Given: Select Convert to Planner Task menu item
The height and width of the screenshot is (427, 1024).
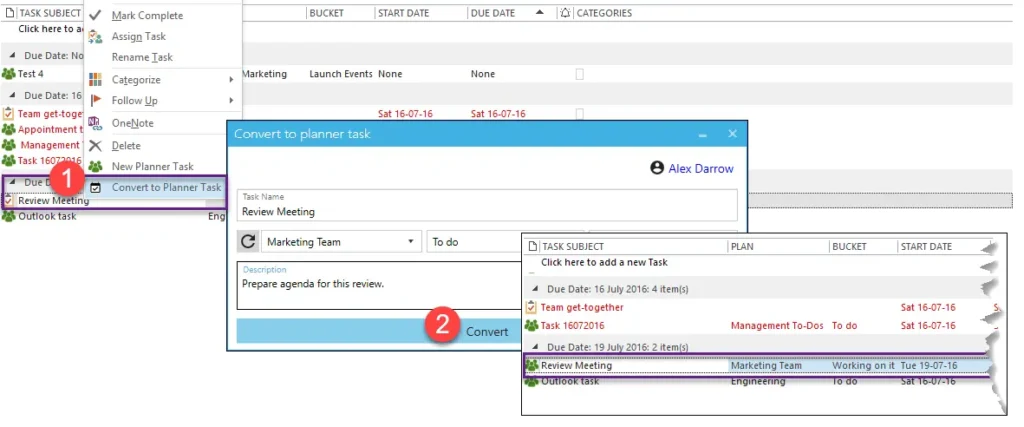Looking at the screenshot, I should tap(166, 187).
